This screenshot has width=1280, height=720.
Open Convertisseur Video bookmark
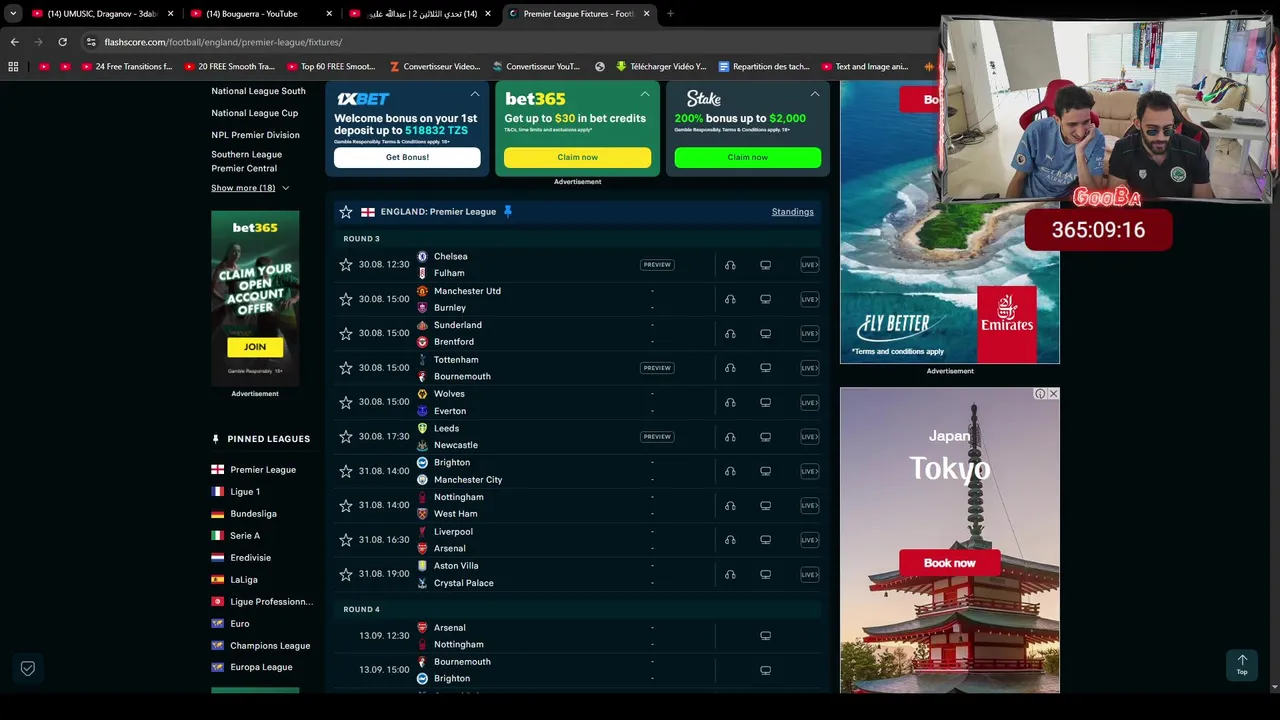(434, 67)
